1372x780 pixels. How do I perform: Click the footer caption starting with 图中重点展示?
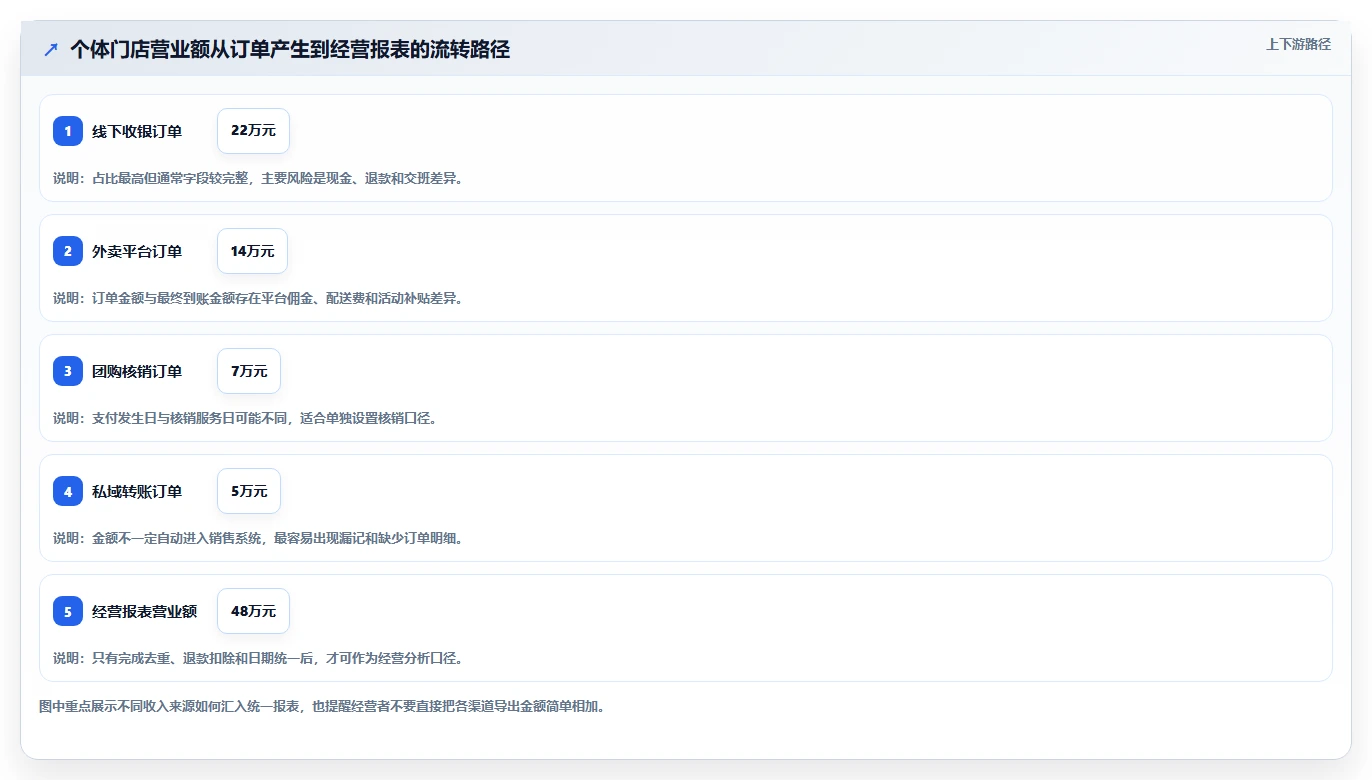click(322, 706)
